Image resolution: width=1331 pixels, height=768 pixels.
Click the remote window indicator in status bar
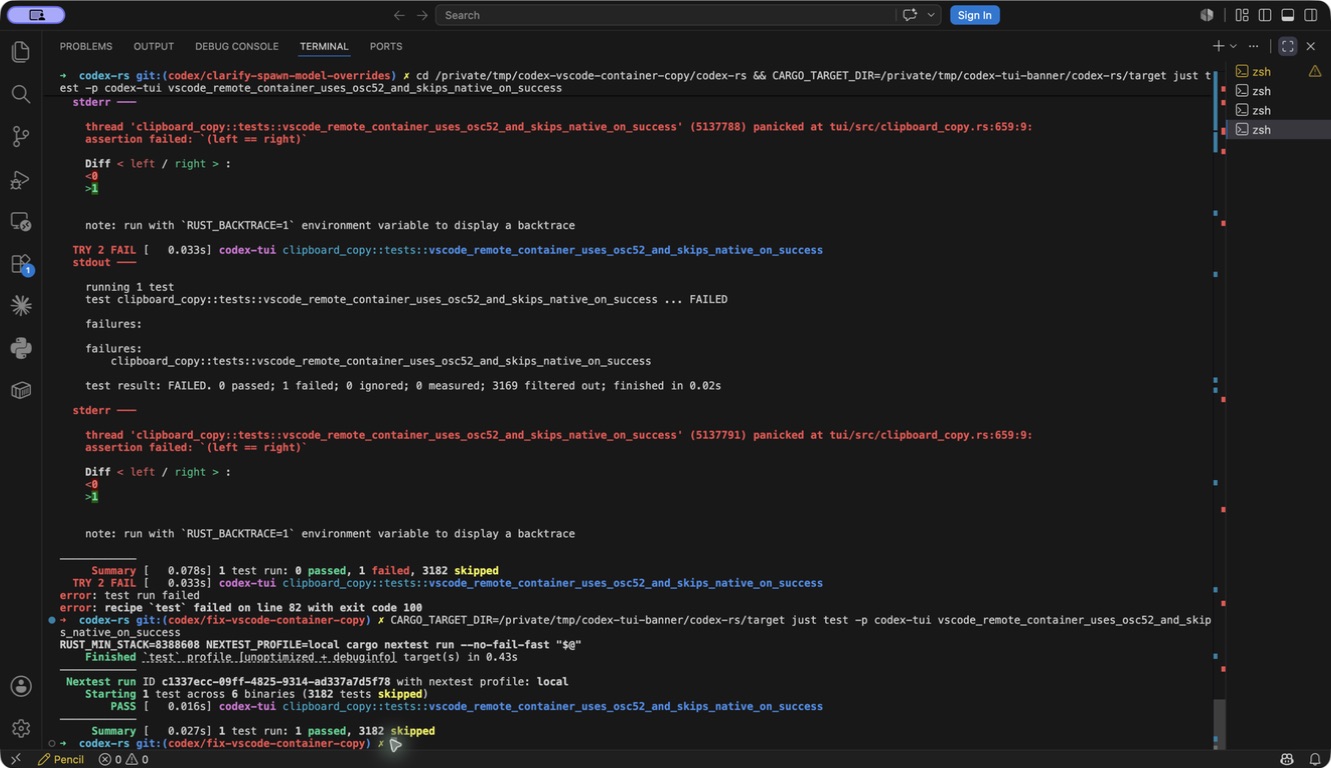click(14, 759)
